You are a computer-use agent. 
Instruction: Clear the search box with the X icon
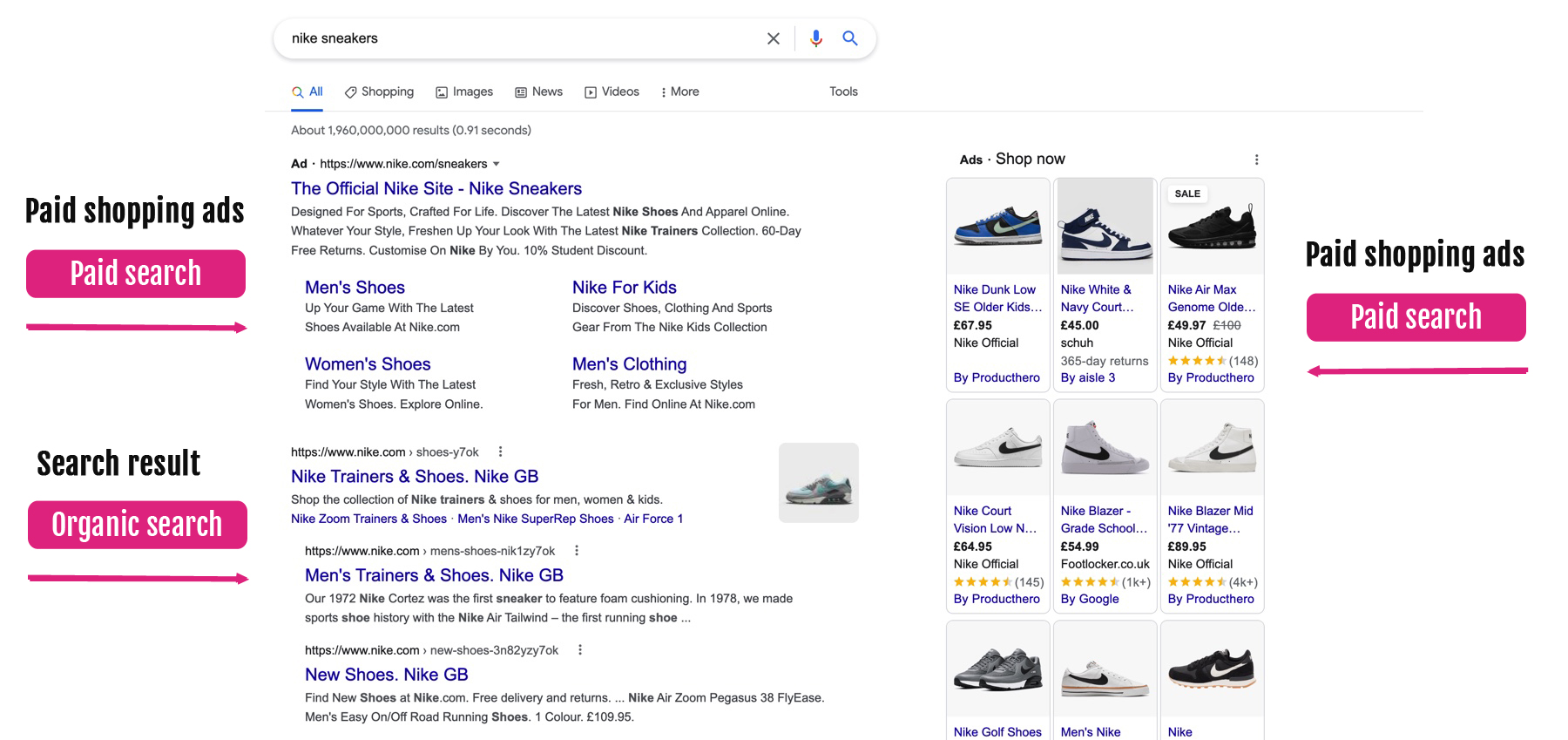click(774, 38)
